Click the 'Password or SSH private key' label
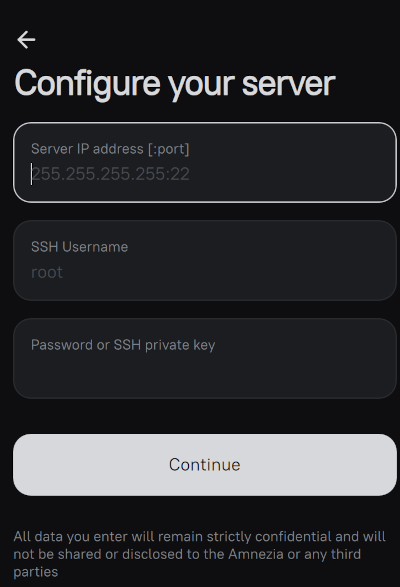Image resolution: width=400 pixels, height=587 pixels. 123,345
